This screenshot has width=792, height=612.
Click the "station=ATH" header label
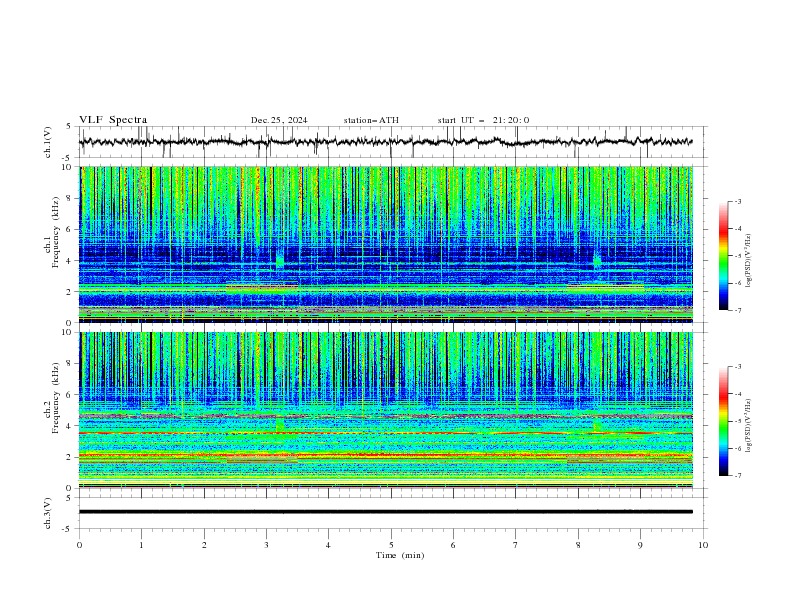tap(371, 120)
